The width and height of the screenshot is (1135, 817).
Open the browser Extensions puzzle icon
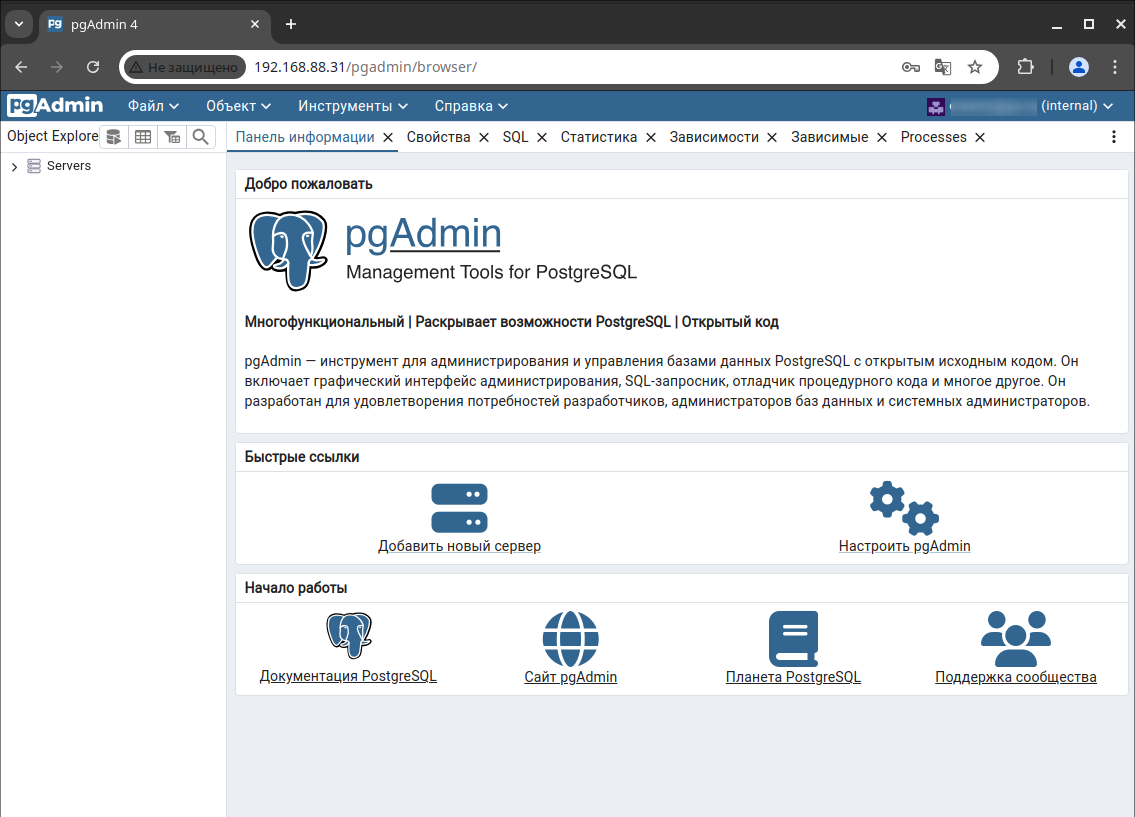pyautogui.click(x=1026, y=67)
